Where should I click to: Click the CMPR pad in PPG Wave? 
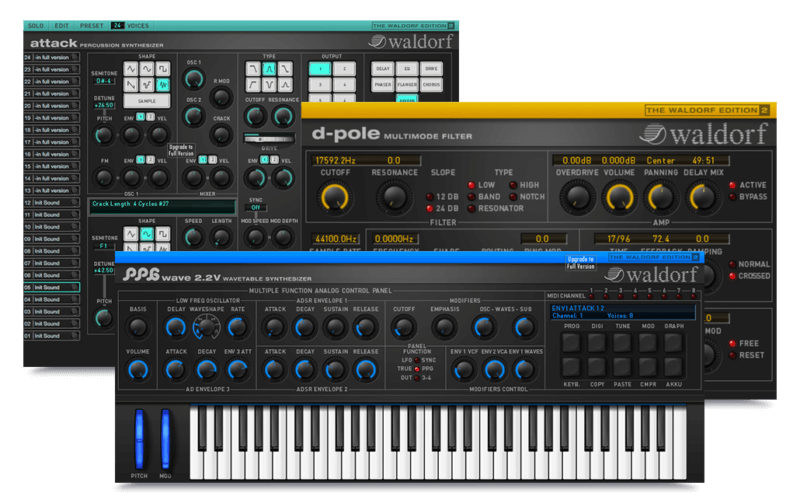pyautogui.click(x=648, y=366)
